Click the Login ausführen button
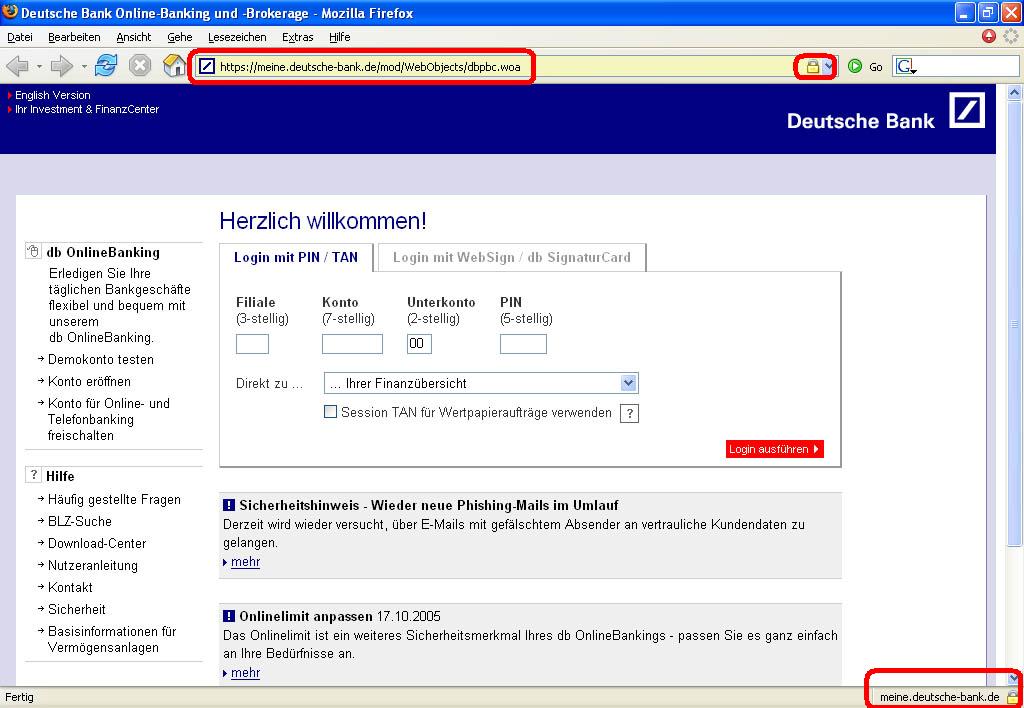1024x708 pixels. (x=775, y=449)
